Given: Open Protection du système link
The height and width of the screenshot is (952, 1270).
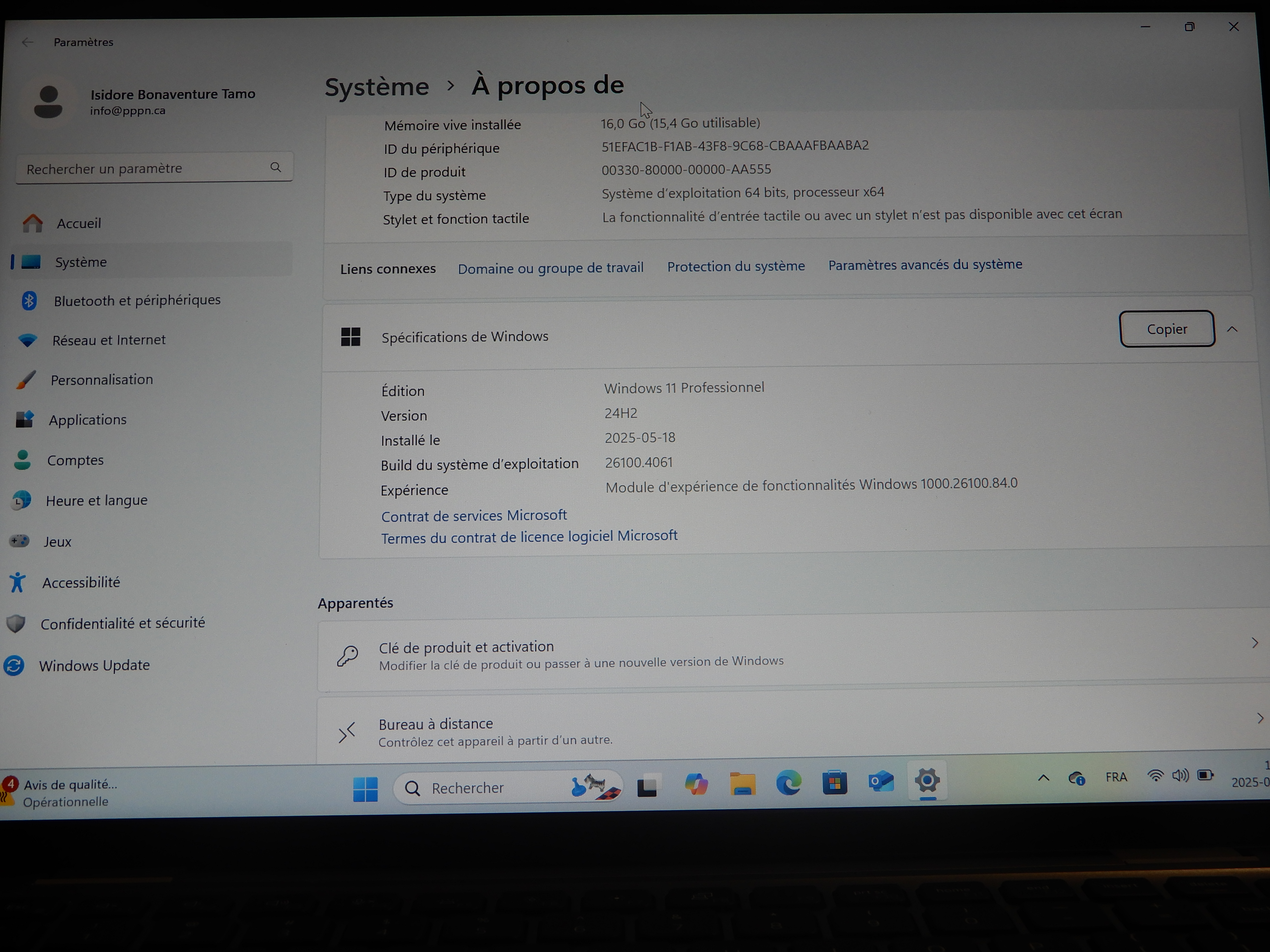Looking at the screenshot, I should click(735, 266).
